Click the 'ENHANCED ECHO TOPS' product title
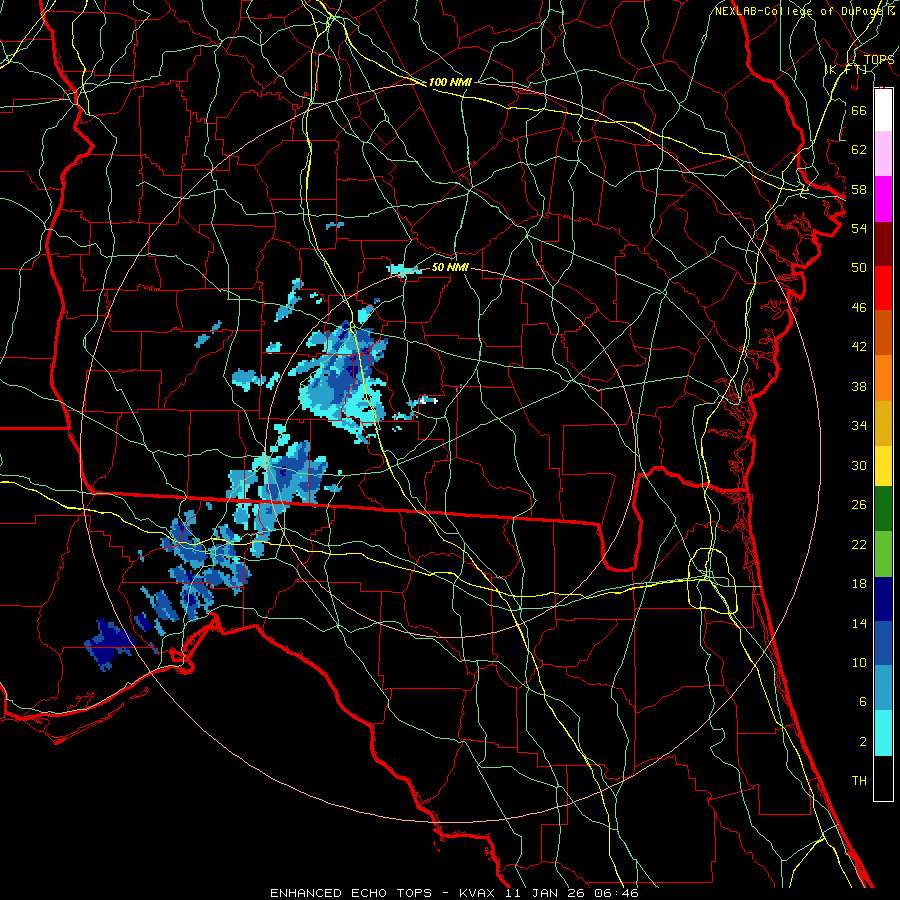Viewport: 900px width, 900px height. [351, 893]
